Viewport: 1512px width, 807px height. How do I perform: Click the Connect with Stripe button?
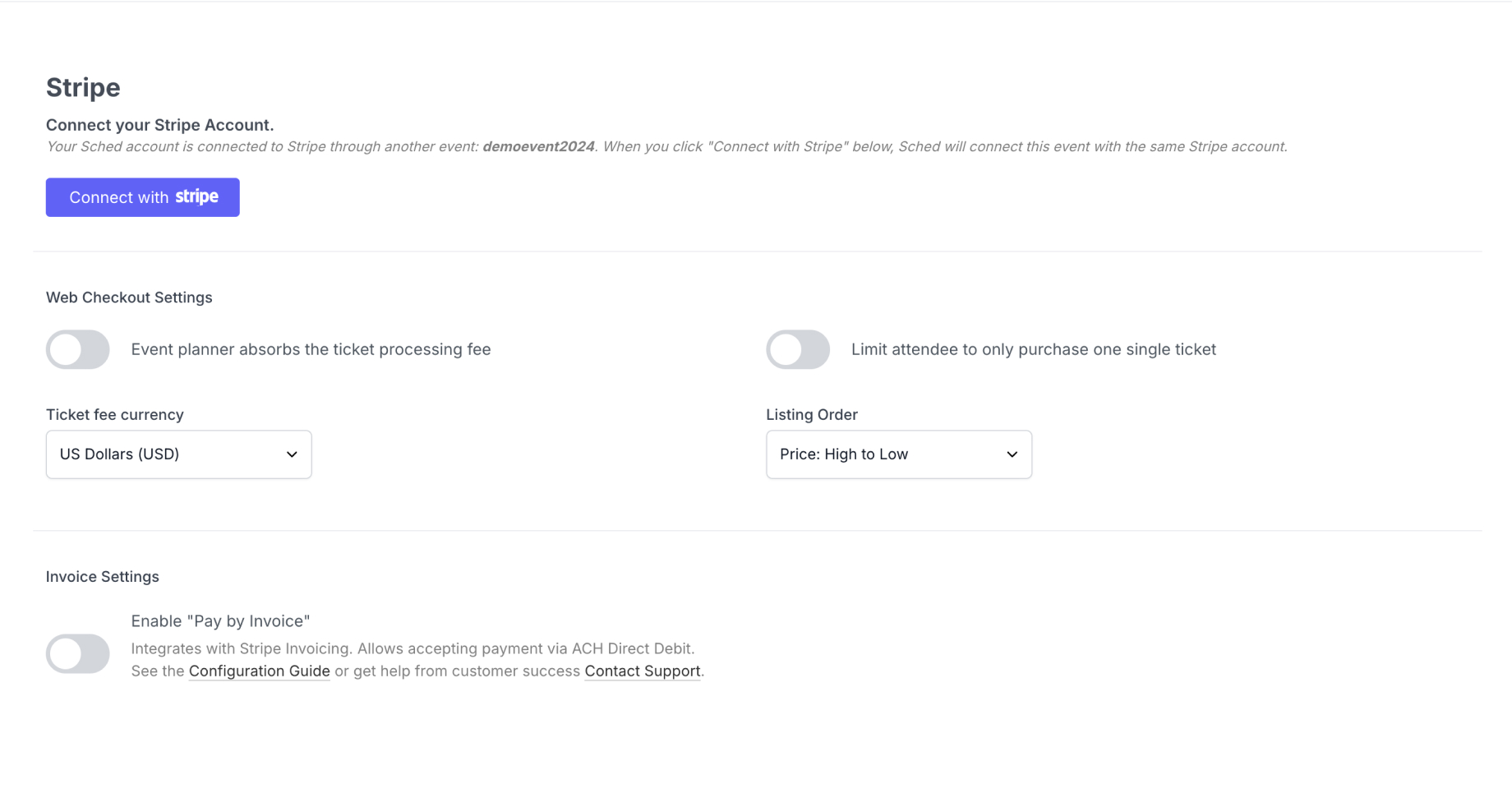142,197
